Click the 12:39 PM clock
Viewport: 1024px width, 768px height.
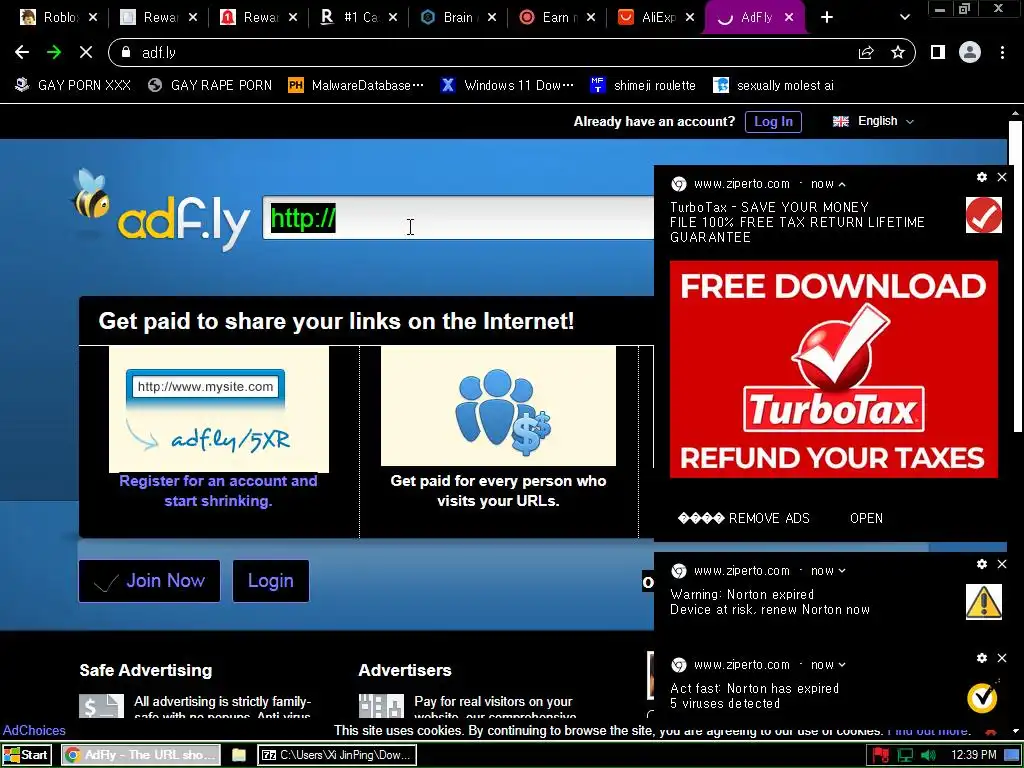pyautogui.click(x=974, y=755)
